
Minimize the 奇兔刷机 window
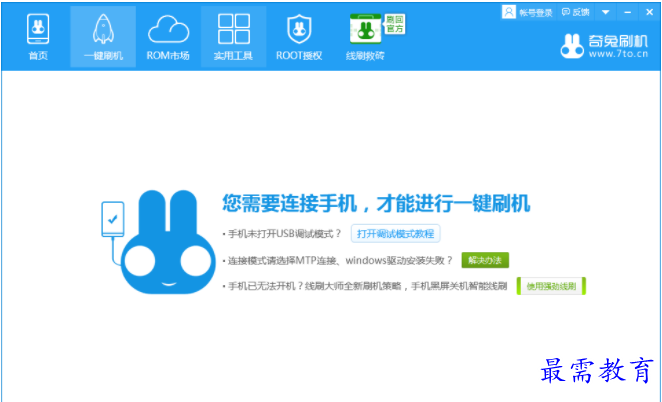[628, 12]
